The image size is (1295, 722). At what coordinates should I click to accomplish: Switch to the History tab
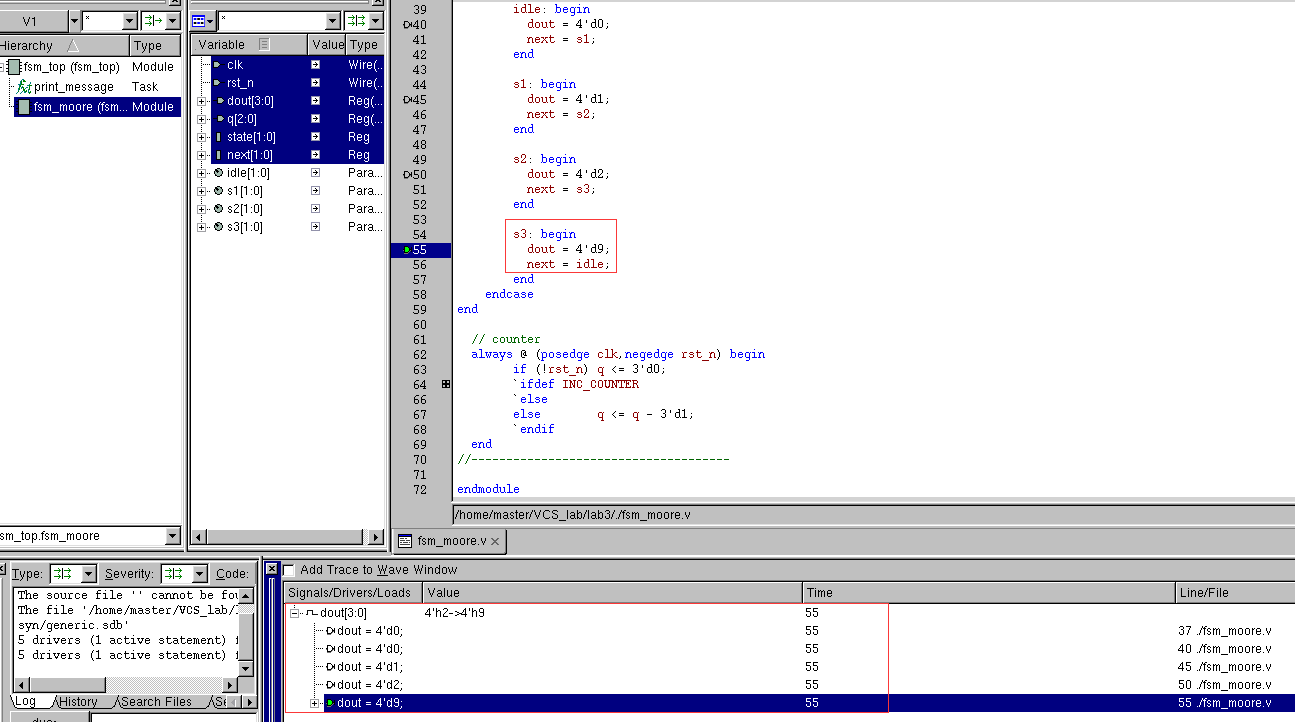click(x=80, y=702)
